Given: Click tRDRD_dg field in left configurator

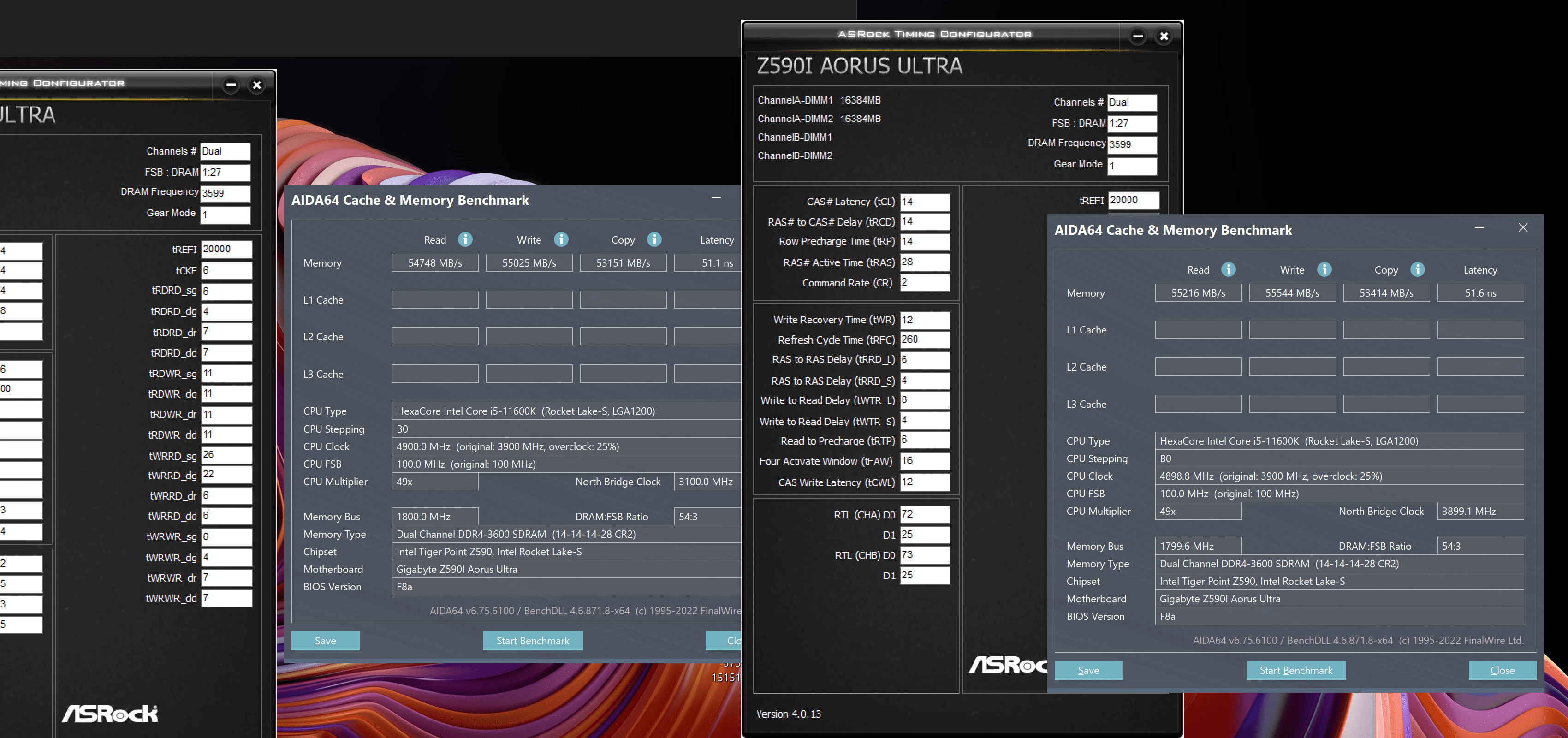Looking at the screenshot, I should tap(226, 311).
